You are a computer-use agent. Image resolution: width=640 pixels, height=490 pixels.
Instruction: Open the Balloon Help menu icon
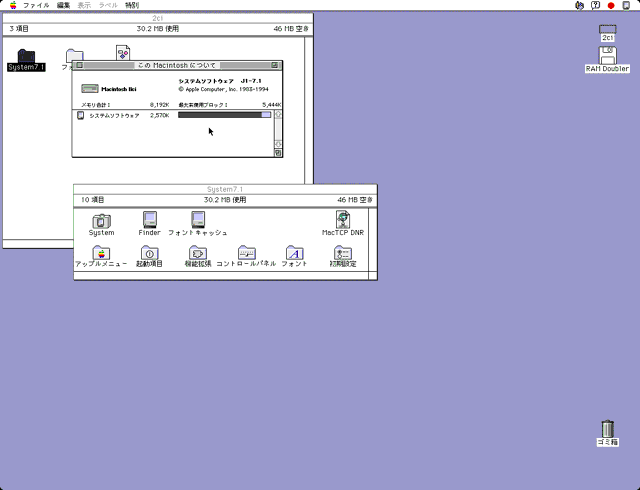pyautogui.click(x=596, y=5)
